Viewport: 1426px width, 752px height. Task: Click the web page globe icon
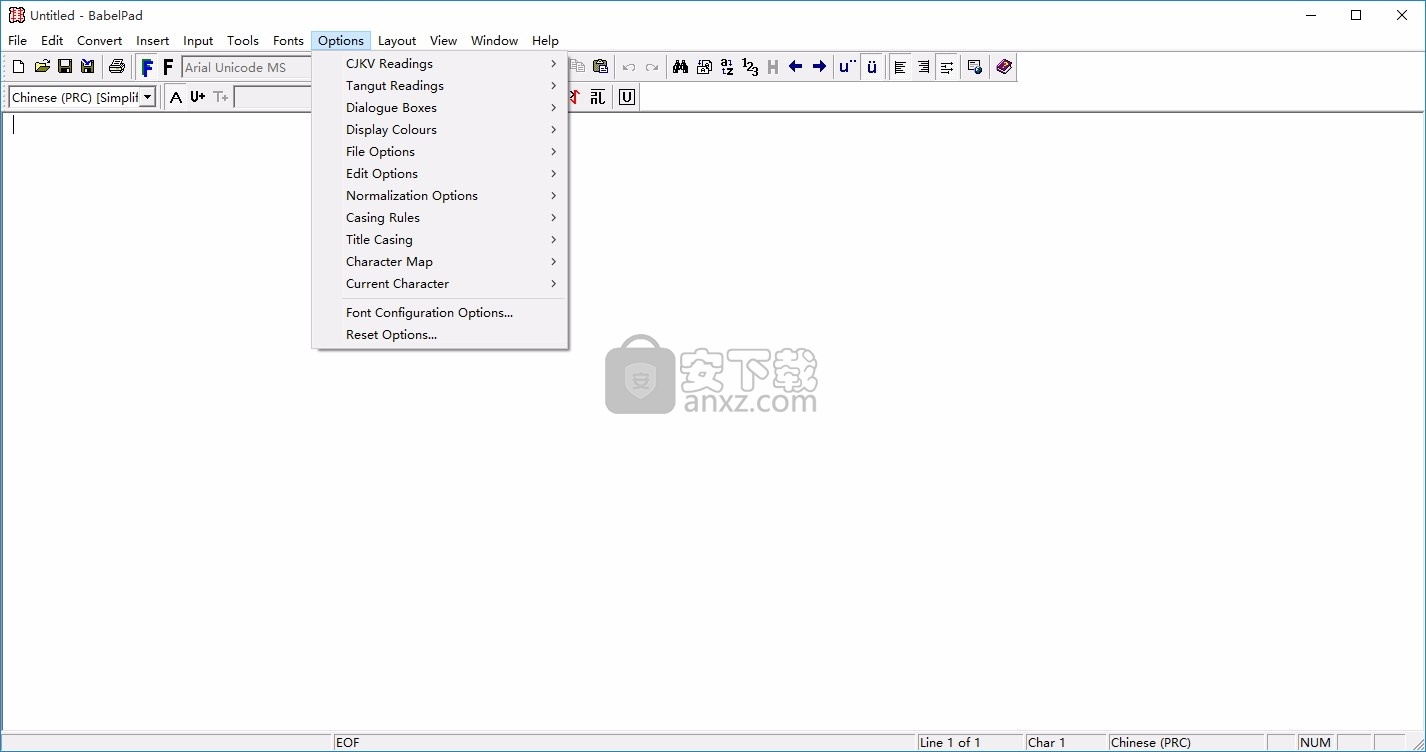tap(975, 67)
